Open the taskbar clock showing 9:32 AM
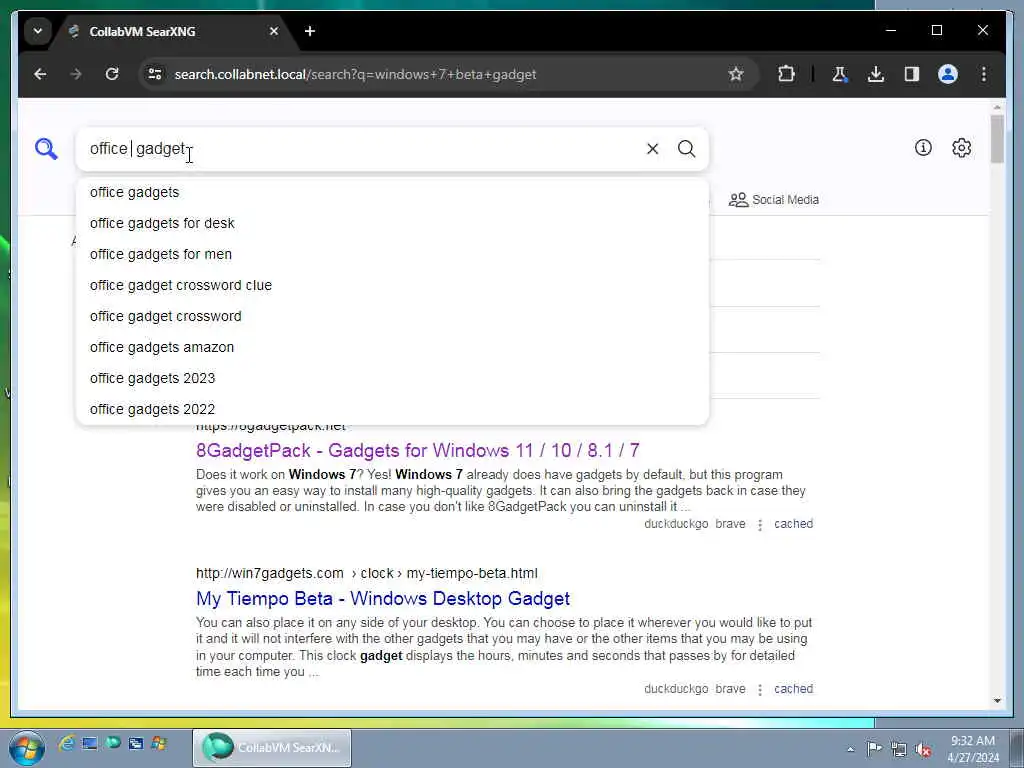1024x768 pixels. [973, 749]
